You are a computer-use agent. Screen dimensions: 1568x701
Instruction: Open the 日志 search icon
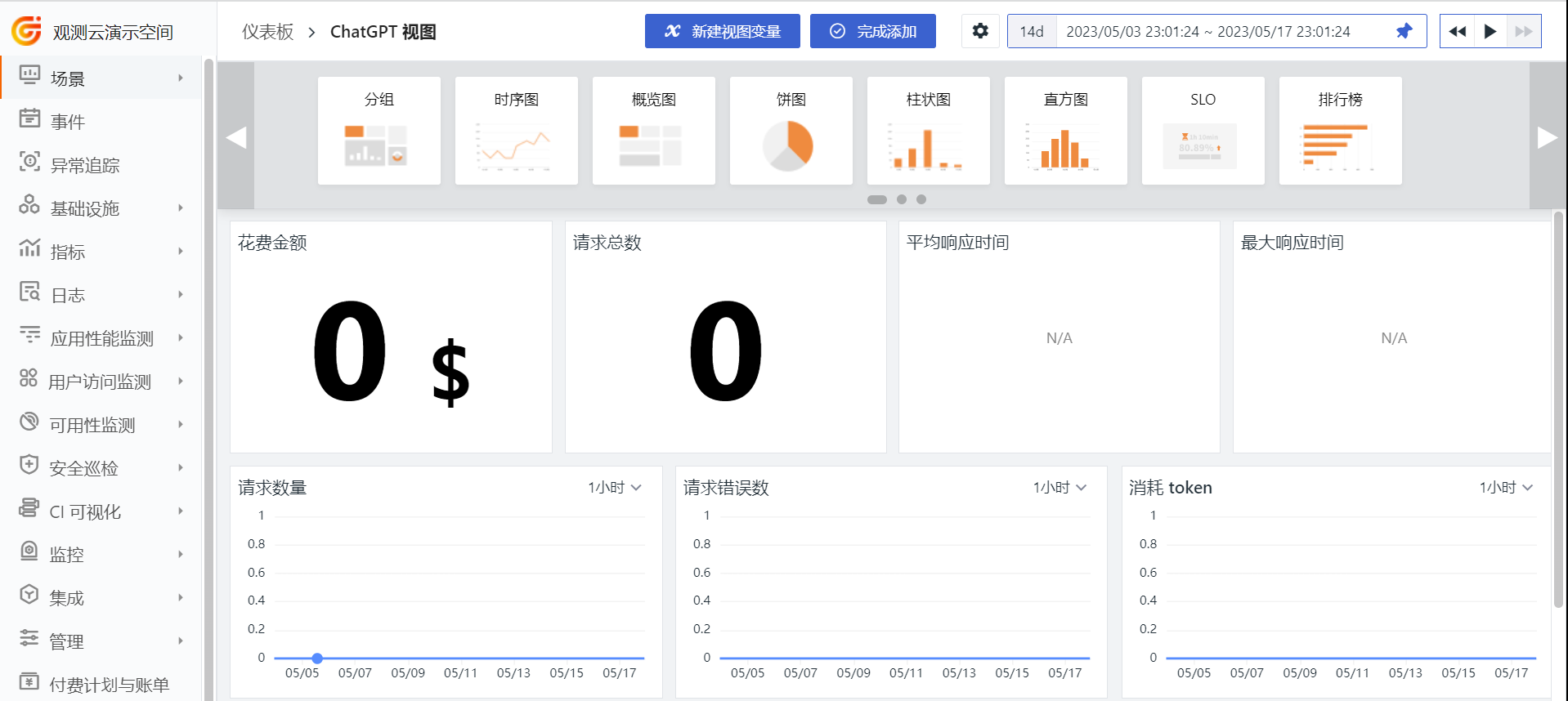click(x=29, y=292)
